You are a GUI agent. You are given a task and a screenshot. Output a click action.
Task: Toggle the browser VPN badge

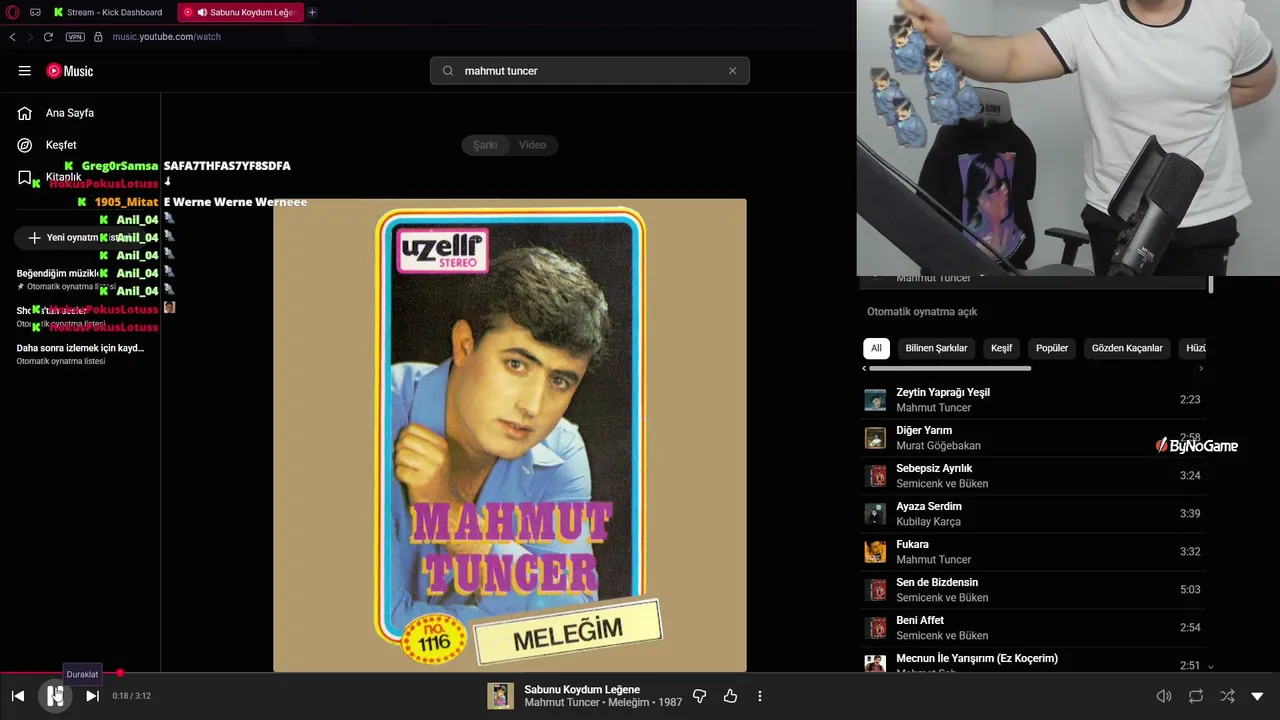[75, 37]
